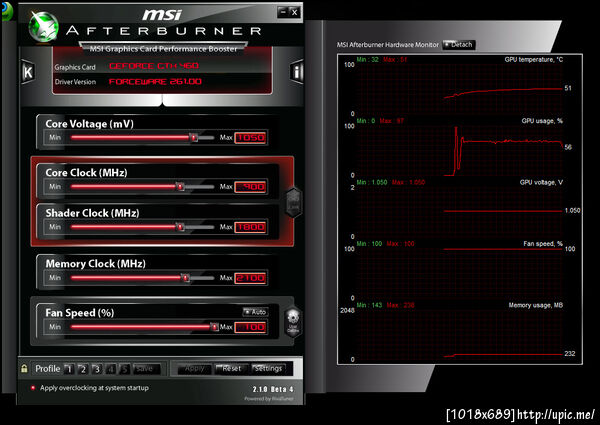The width and height of the screenshot is (600, 425).
Task: Load profile 5
Action: click(x=124, y=369)
